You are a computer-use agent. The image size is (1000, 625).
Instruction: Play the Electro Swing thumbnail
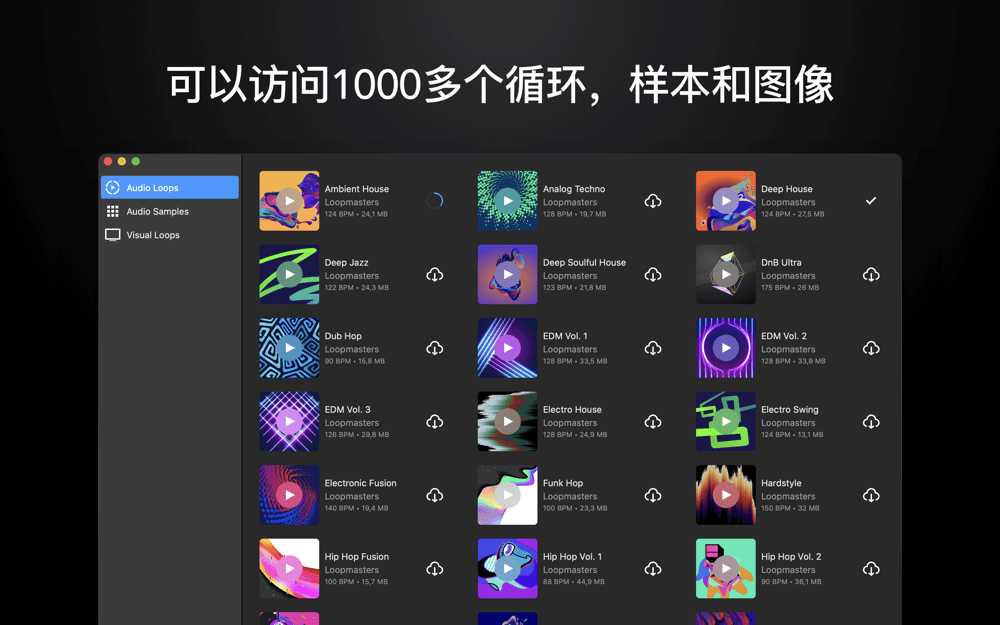[726, 422]
